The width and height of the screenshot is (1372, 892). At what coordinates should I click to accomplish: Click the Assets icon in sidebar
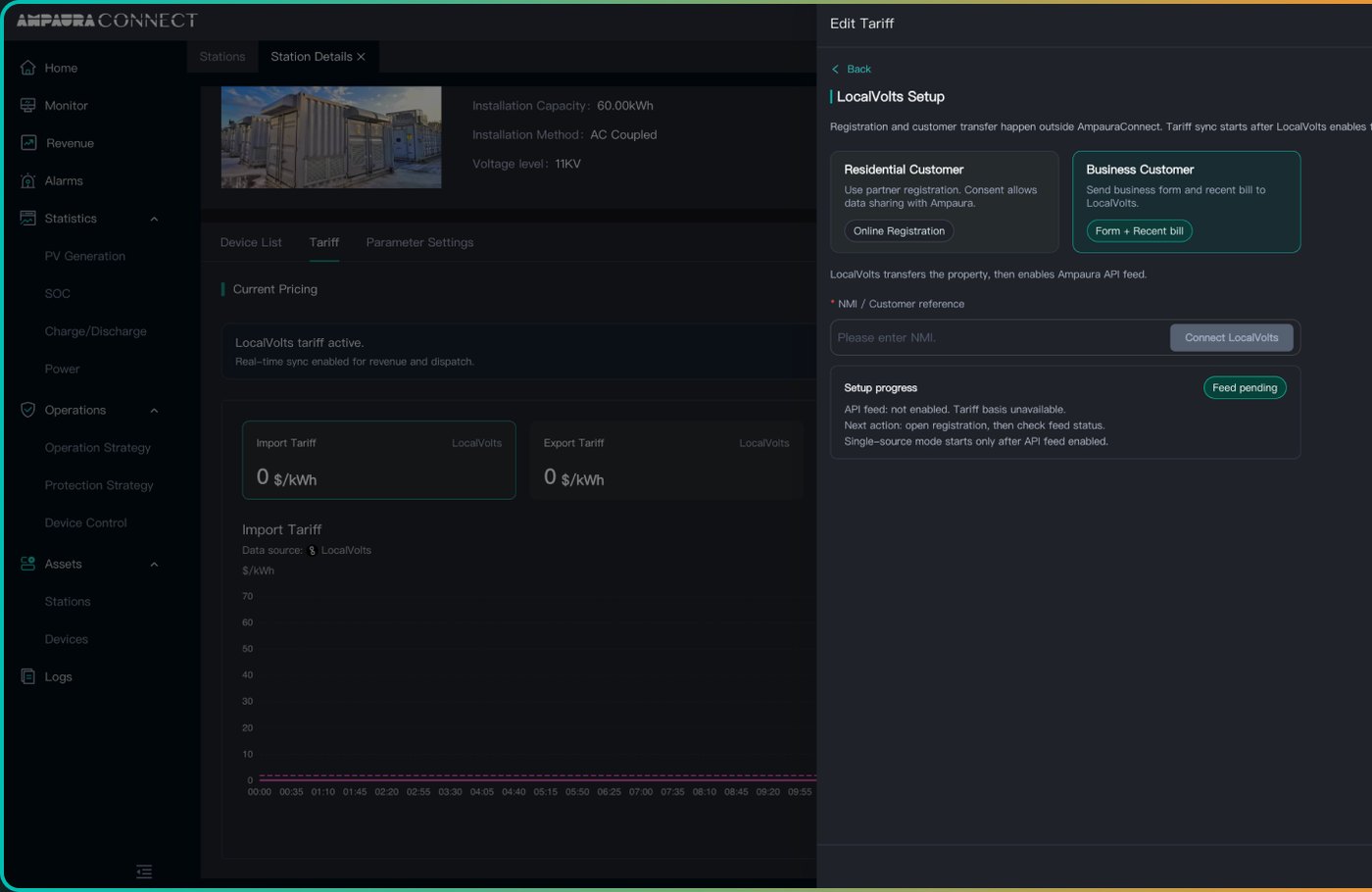[x=27, y=564]
